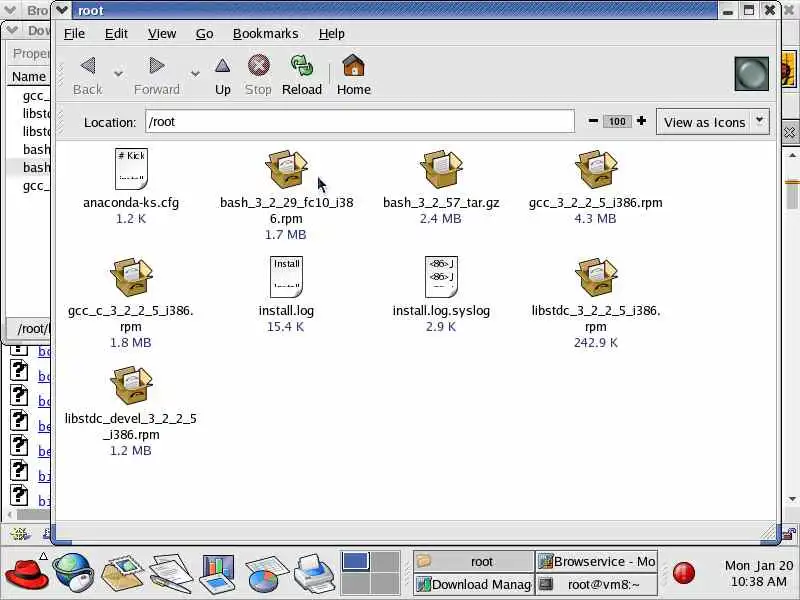Select the libstdc_3_2_2_5_i386.rpm package icon
Image resolution: width=800 pixels, height=600 pixels.
(596, 277)
